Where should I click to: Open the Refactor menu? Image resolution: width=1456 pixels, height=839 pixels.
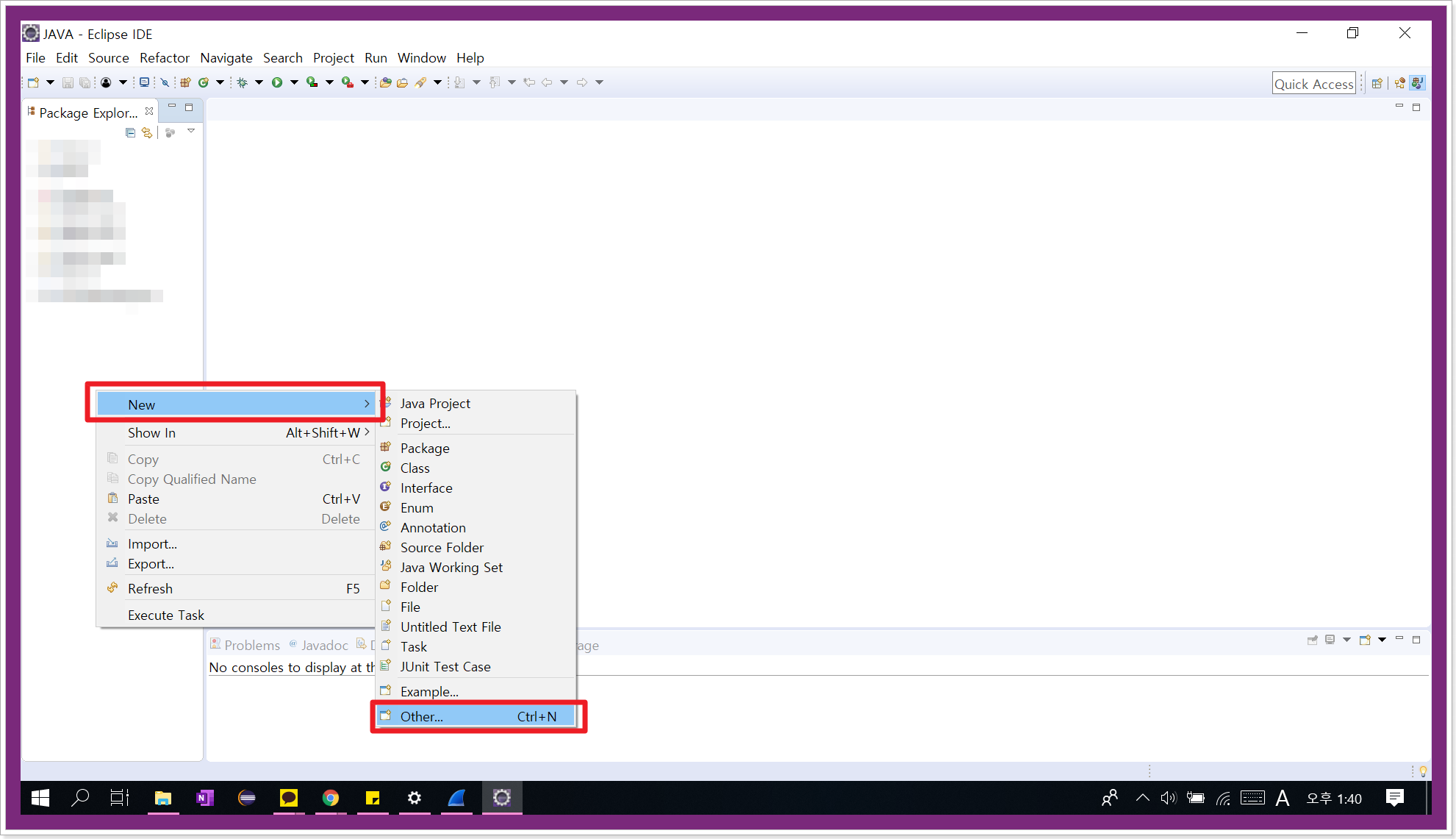(x=165, y=58)
